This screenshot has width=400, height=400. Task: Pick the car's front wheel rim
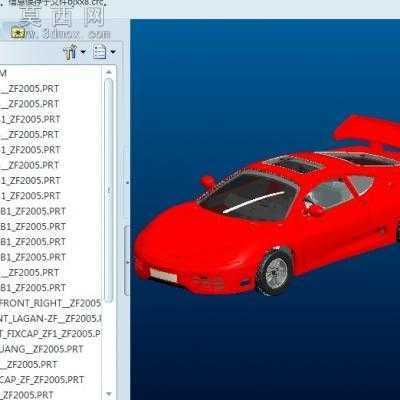(276, 272)
